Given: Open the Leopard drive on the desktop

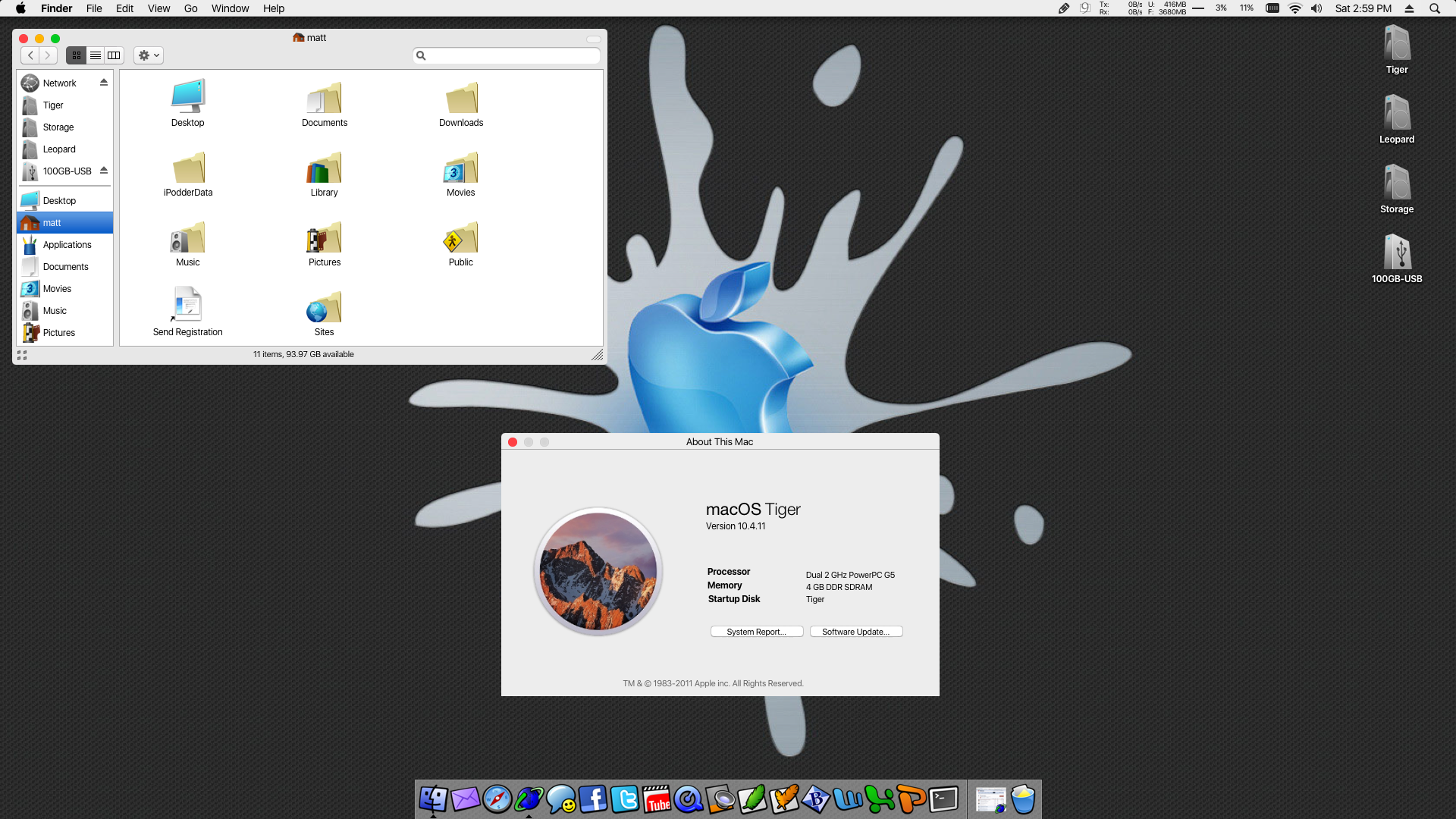Looking at the screenshot, I should click(1397, 120).
